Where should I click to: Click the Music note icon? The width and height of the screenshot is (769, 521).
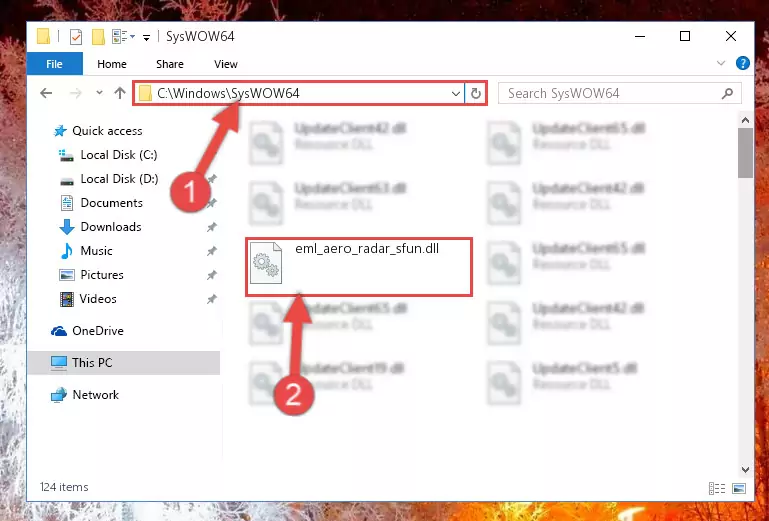[67, 251]
